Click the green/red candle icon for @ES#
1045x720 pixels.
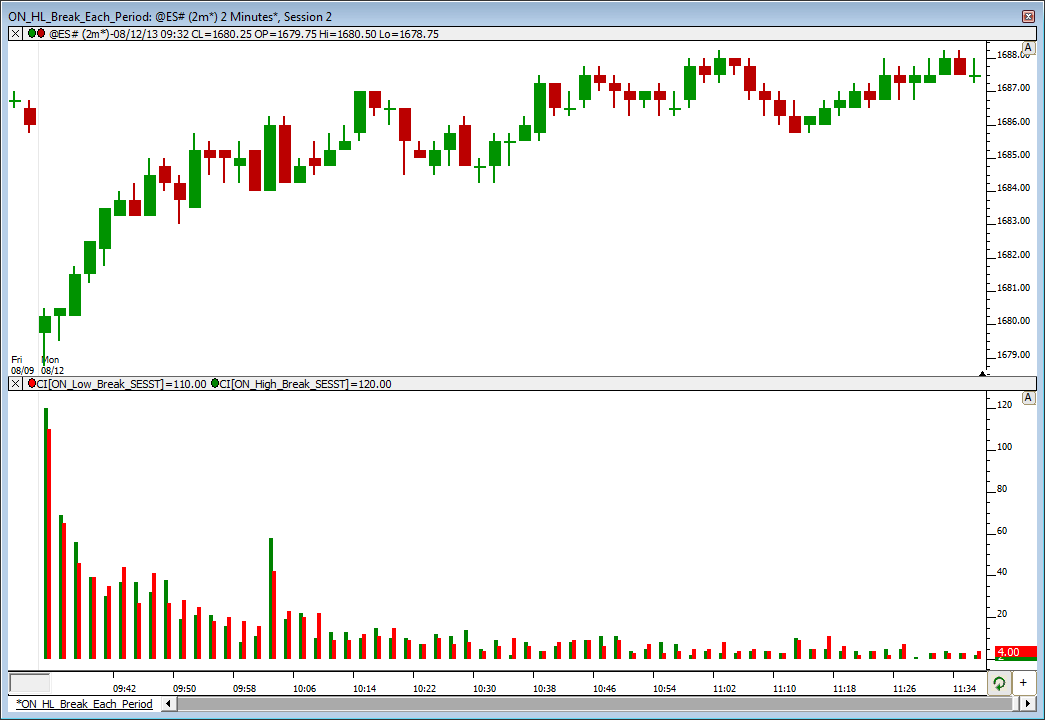36,34
